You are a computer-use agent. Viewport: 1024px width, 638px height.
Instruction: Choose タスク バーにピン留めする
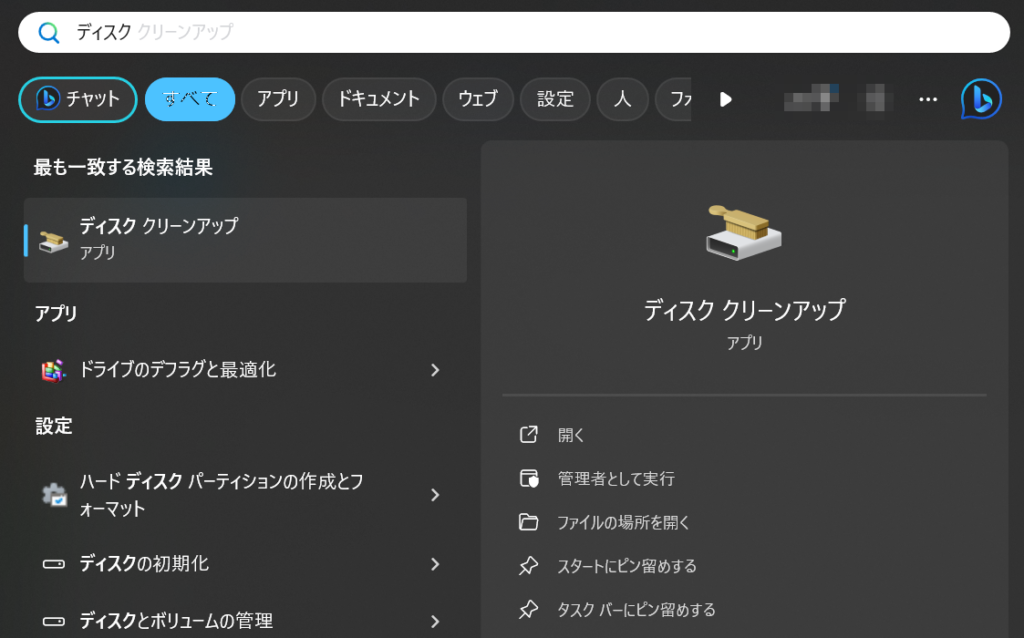[636, 610]
